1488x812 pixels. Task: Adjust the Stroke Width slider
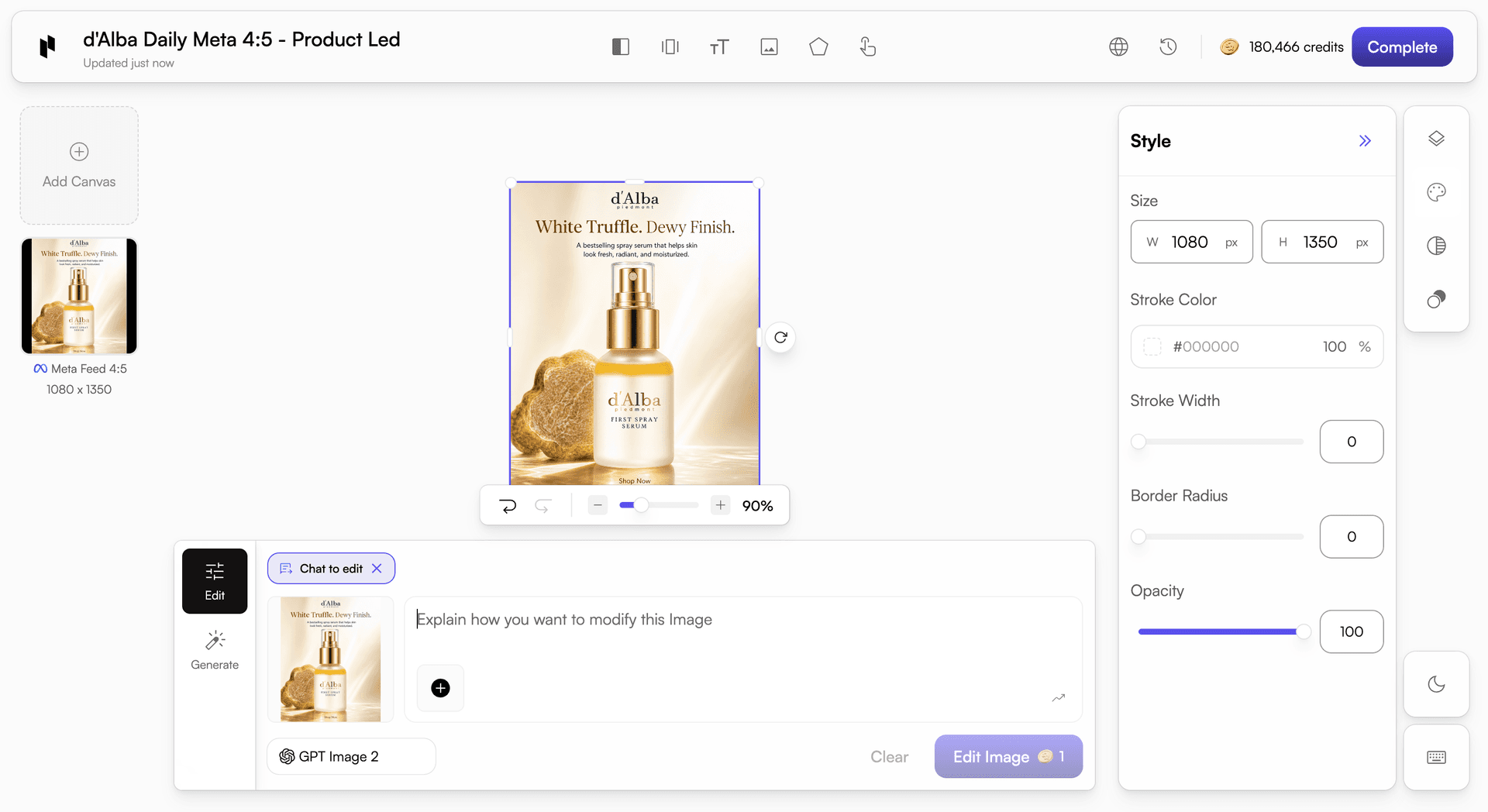coord(1221,442)
